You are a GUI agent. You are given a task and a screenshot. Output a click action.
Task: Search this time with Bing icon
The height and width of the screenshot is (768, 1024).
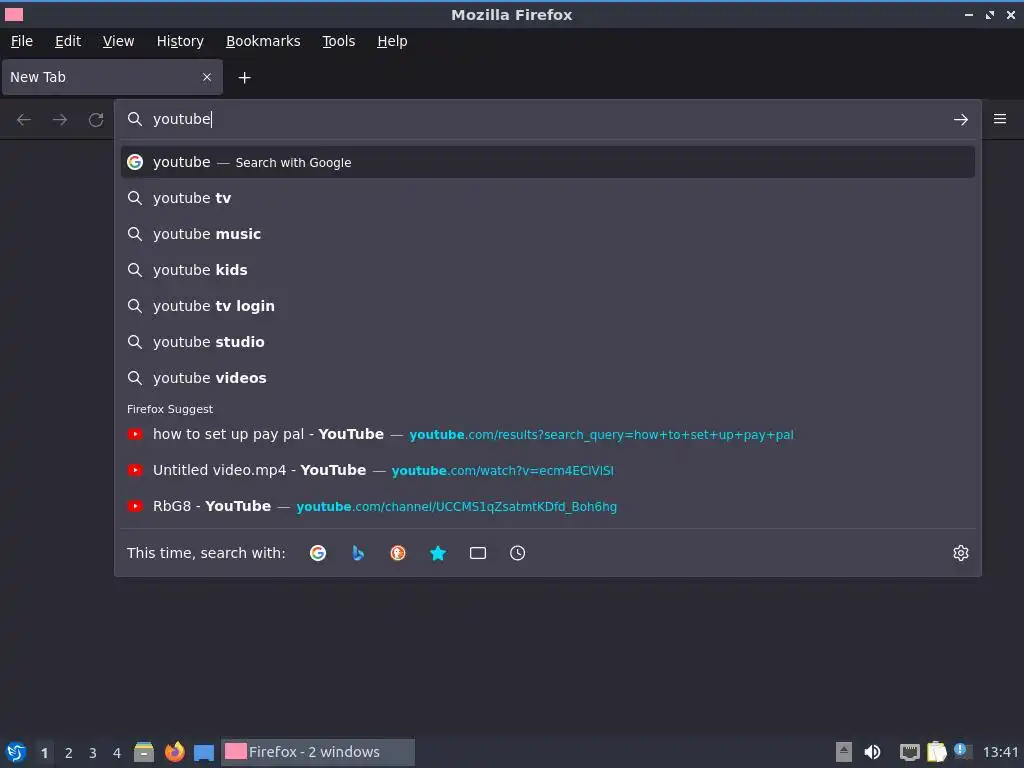[358, 553]
